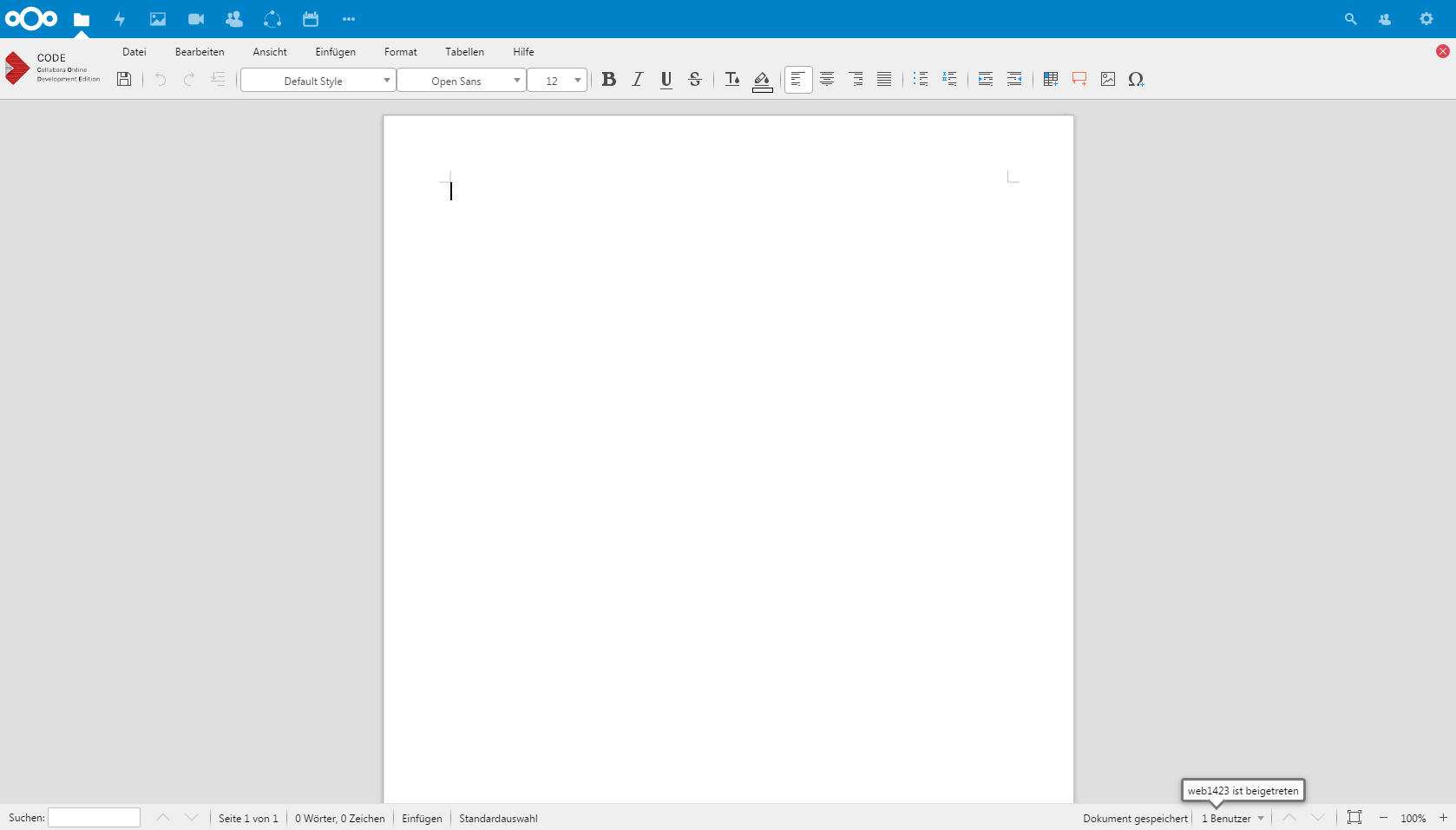Click the fit to width zoom icon
The width and height of the screenshot is (1456, 830).
(1354, 817)
